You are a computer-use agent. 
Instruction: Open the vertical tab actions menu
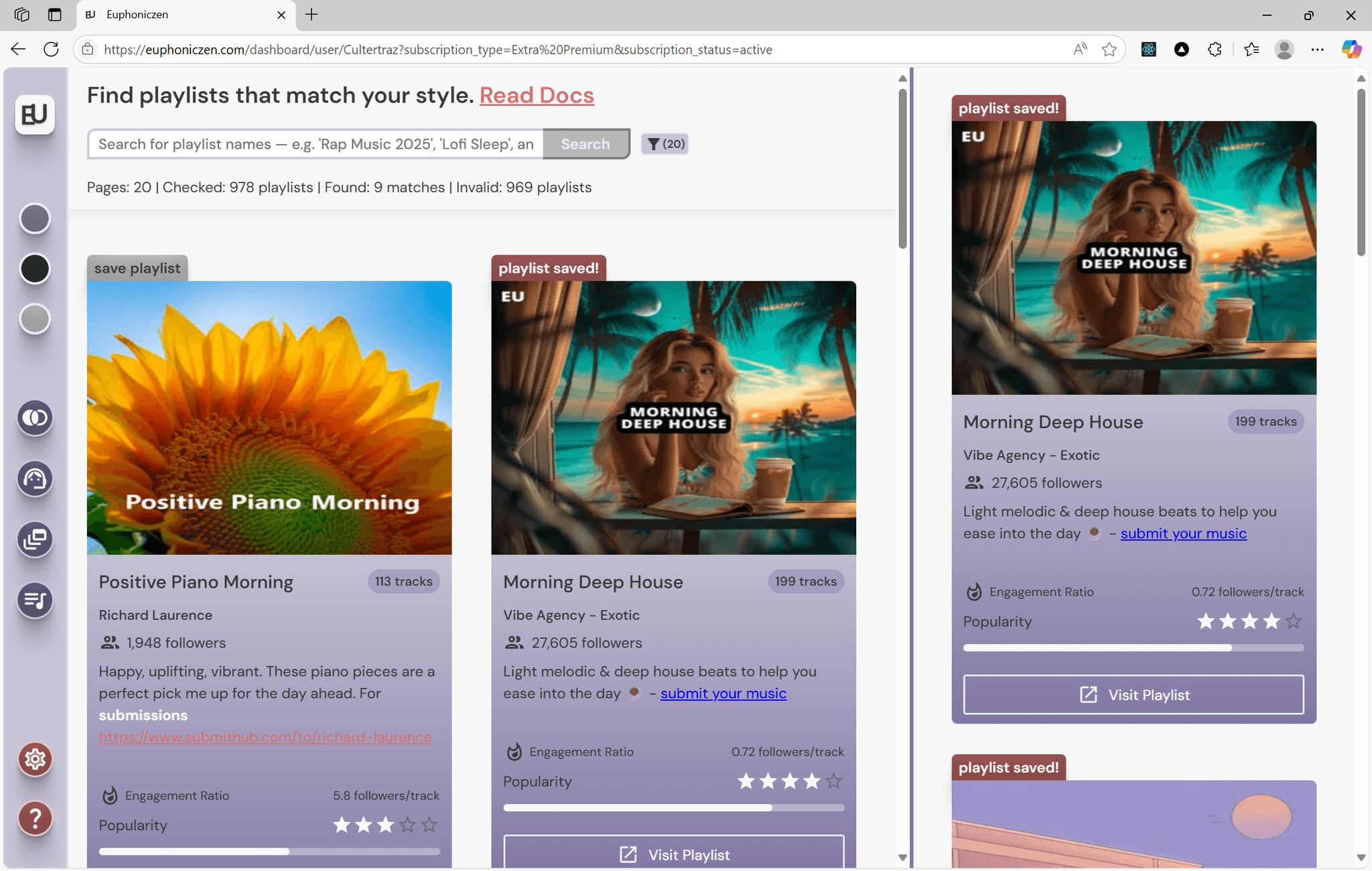click(x=55, y=15)
